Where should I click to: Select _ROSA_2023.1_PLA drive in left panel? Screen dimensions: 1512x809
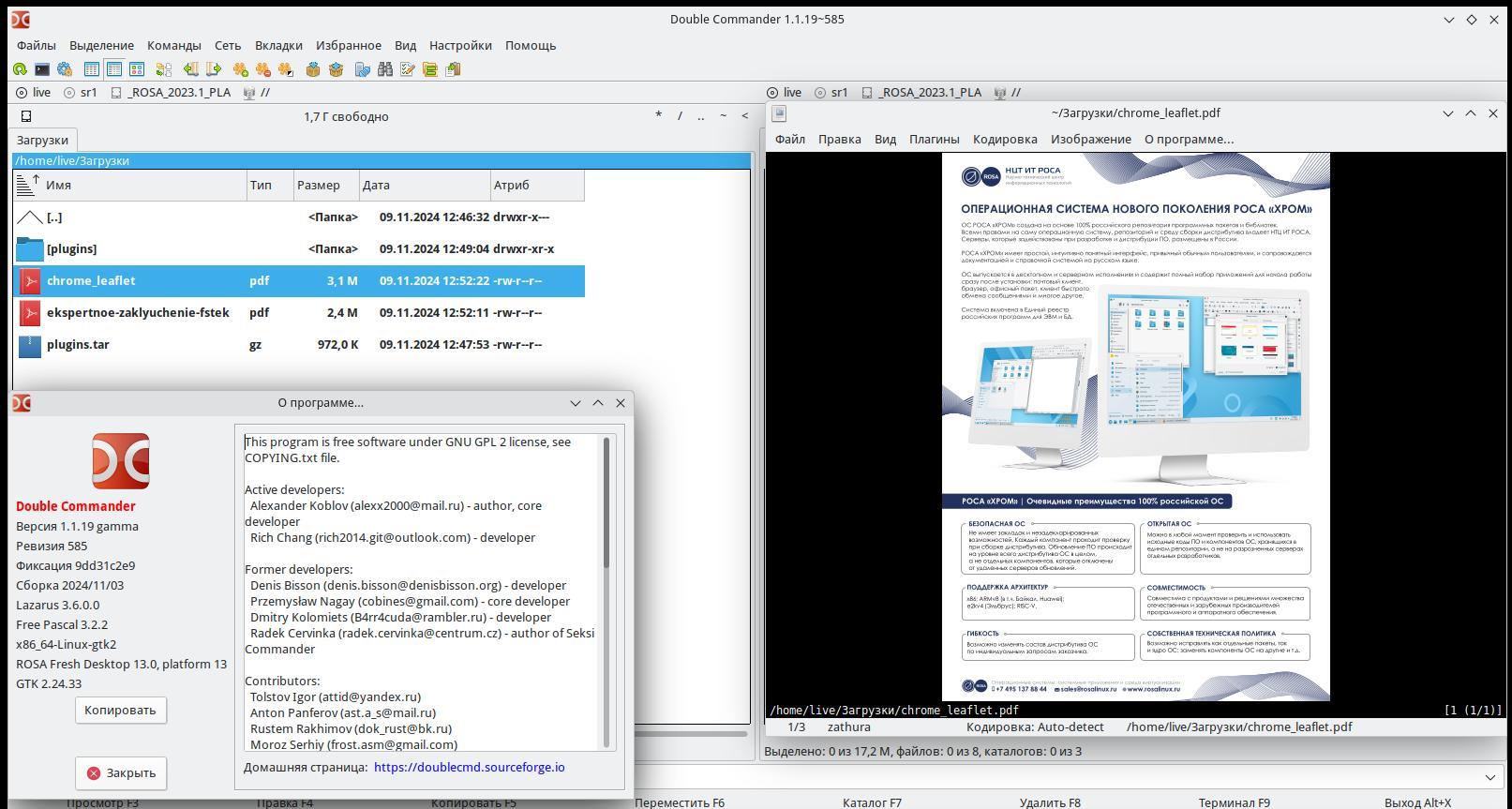pos(171,93)
